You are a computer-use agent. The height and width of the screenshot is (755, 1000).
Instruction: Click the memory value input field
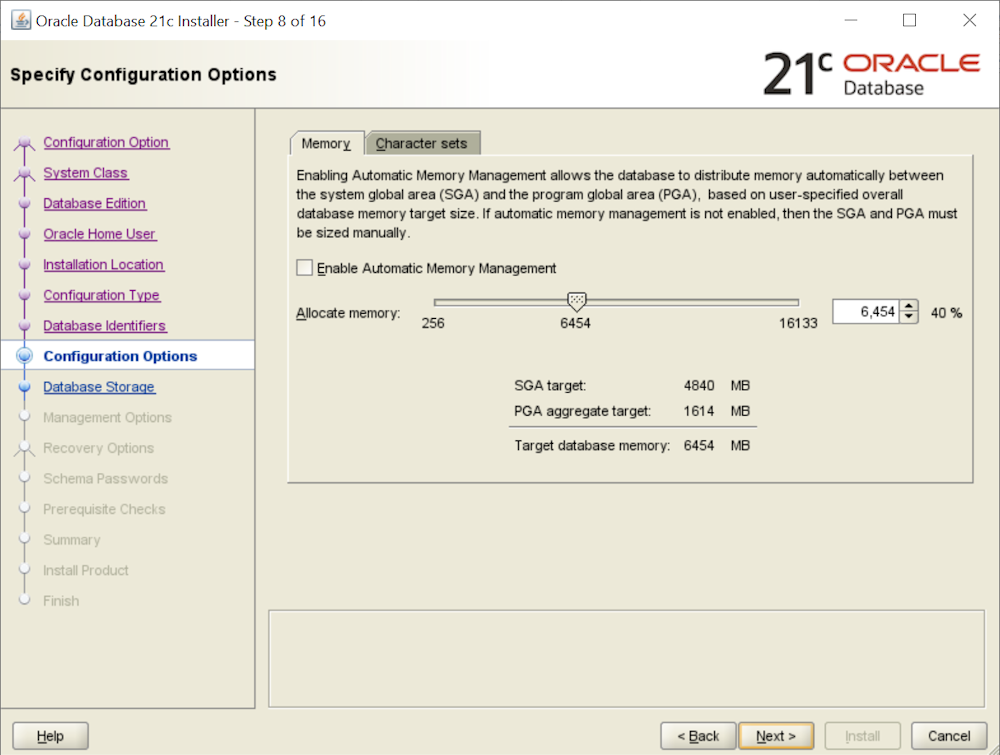coord(865,312)
